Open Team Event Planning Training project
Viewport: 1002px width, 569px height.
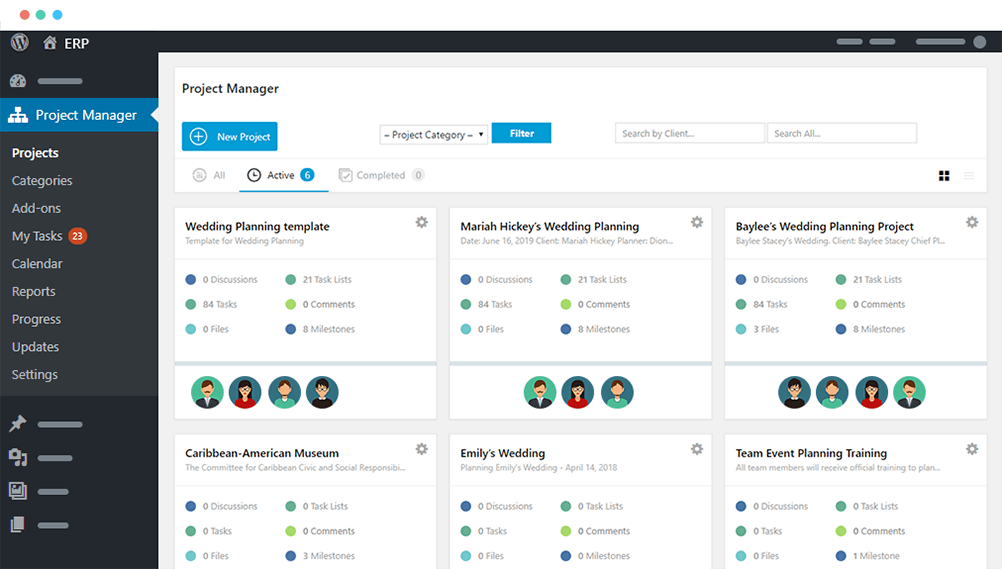coord(811,453)
